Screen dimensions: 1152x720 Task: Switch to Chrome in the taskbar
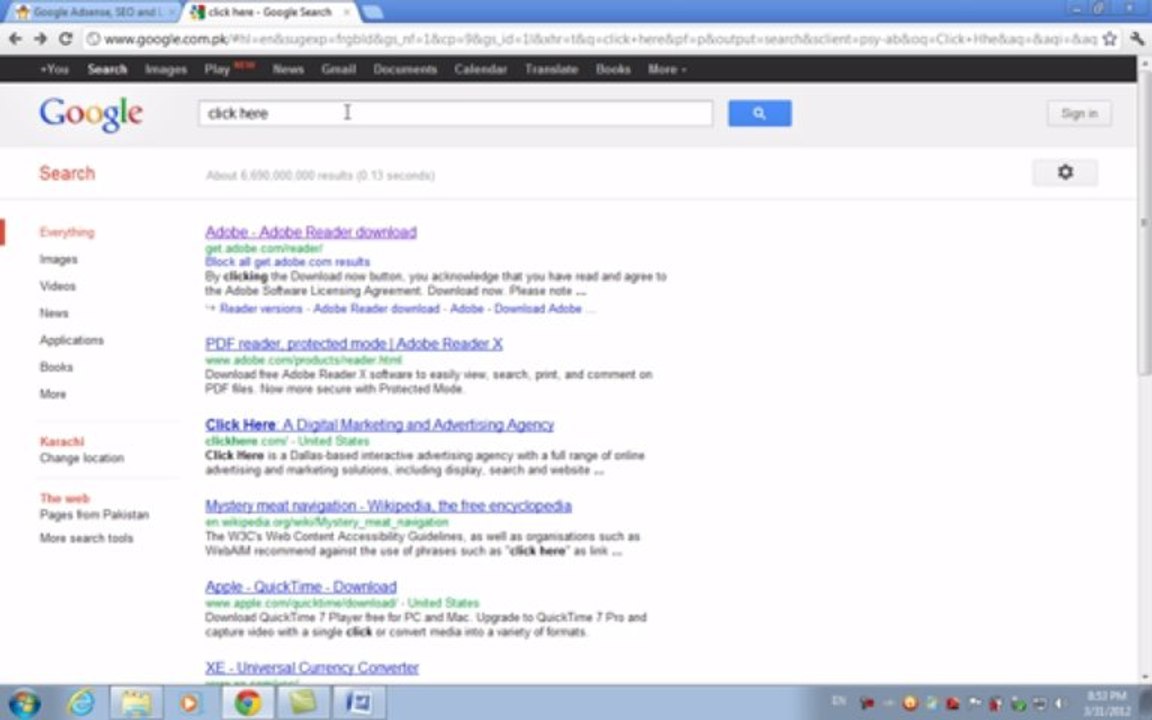coord(248,703)
